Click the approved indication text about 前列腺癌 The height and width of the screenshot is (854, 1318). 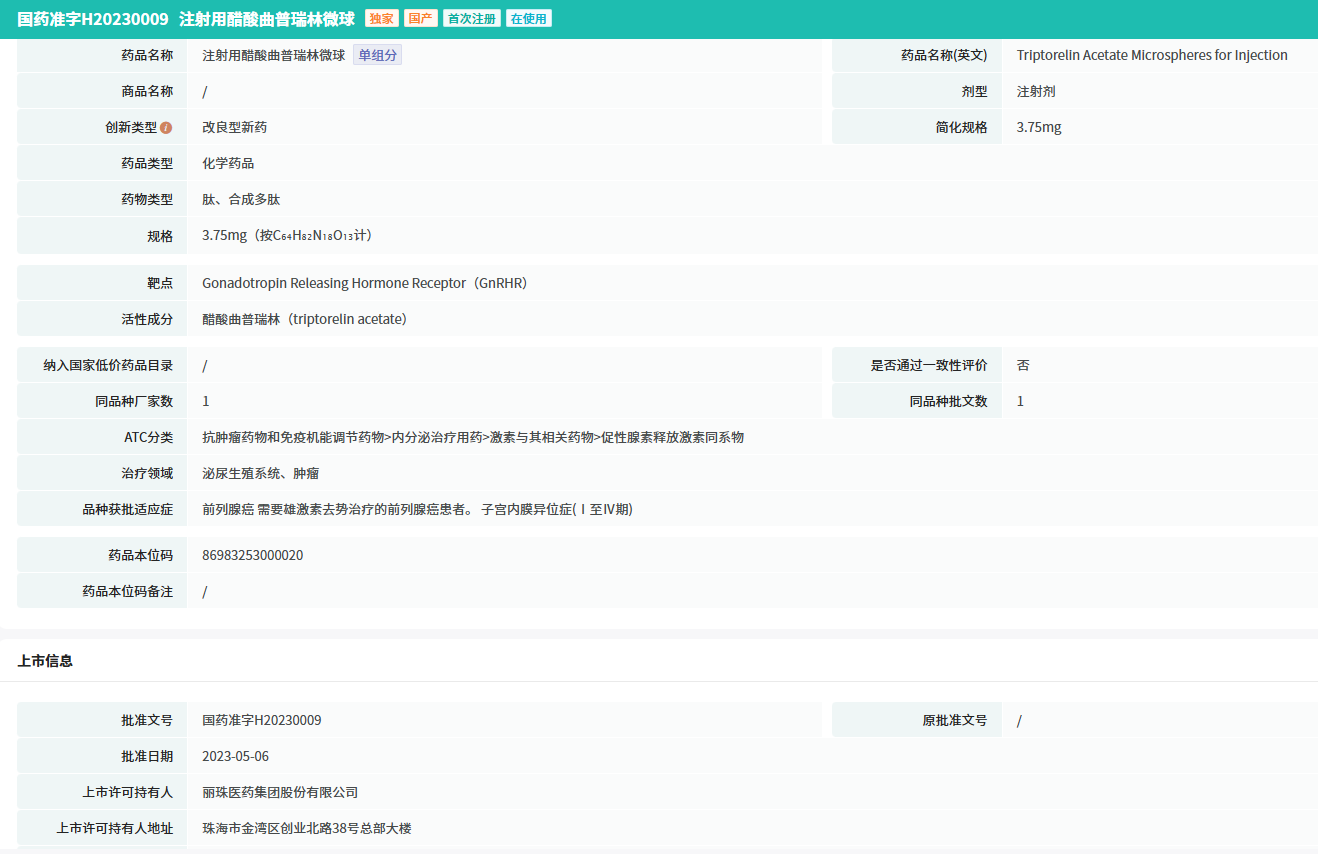[417, 510]
